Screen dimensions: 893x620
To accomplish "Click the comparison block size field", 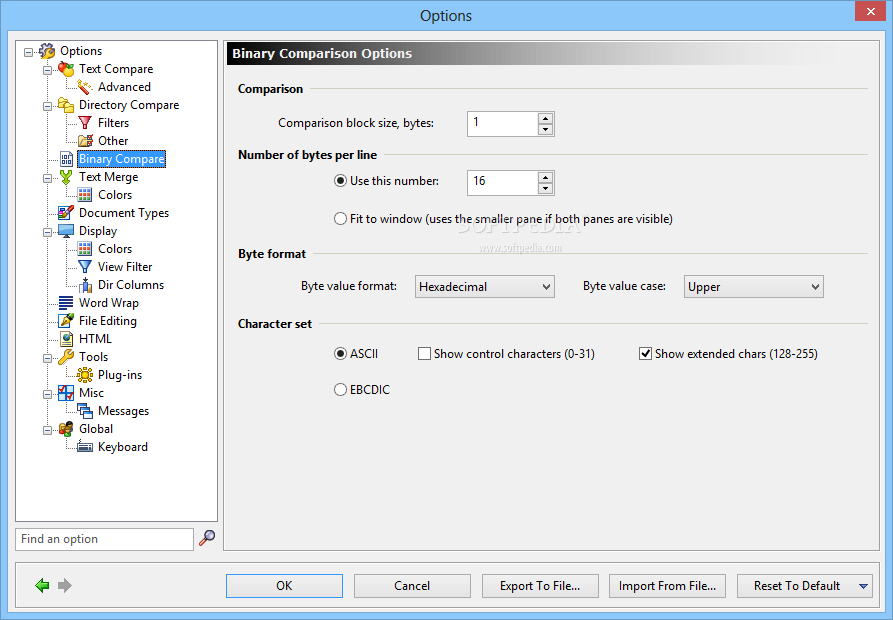I will coord(502,124).
